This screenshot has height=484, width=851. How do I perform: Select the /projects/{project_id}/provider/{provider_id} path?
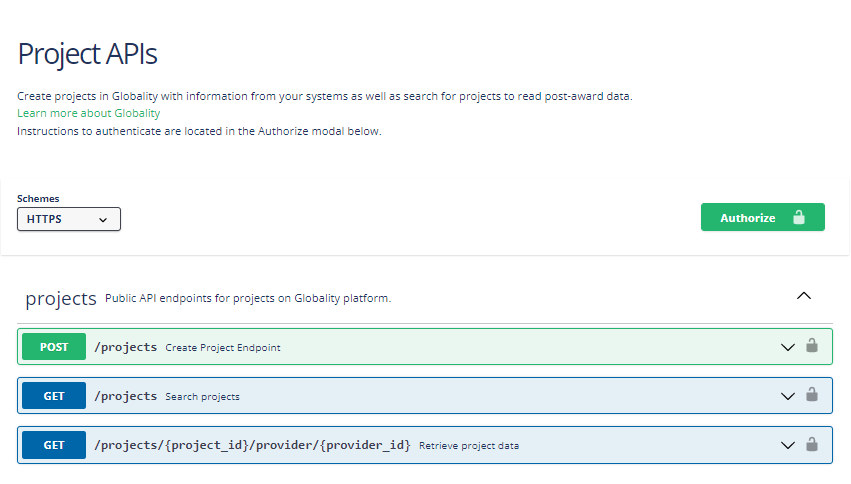(x=252, y=445)
